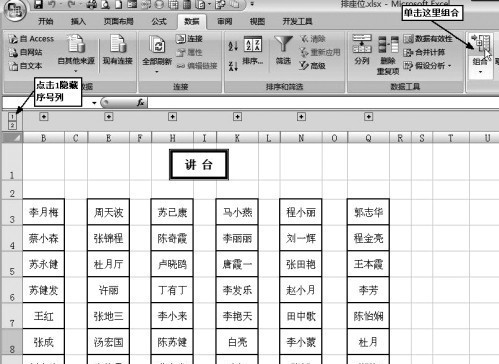
Task: Click the quick print printer icon
Action: (91, 4)
